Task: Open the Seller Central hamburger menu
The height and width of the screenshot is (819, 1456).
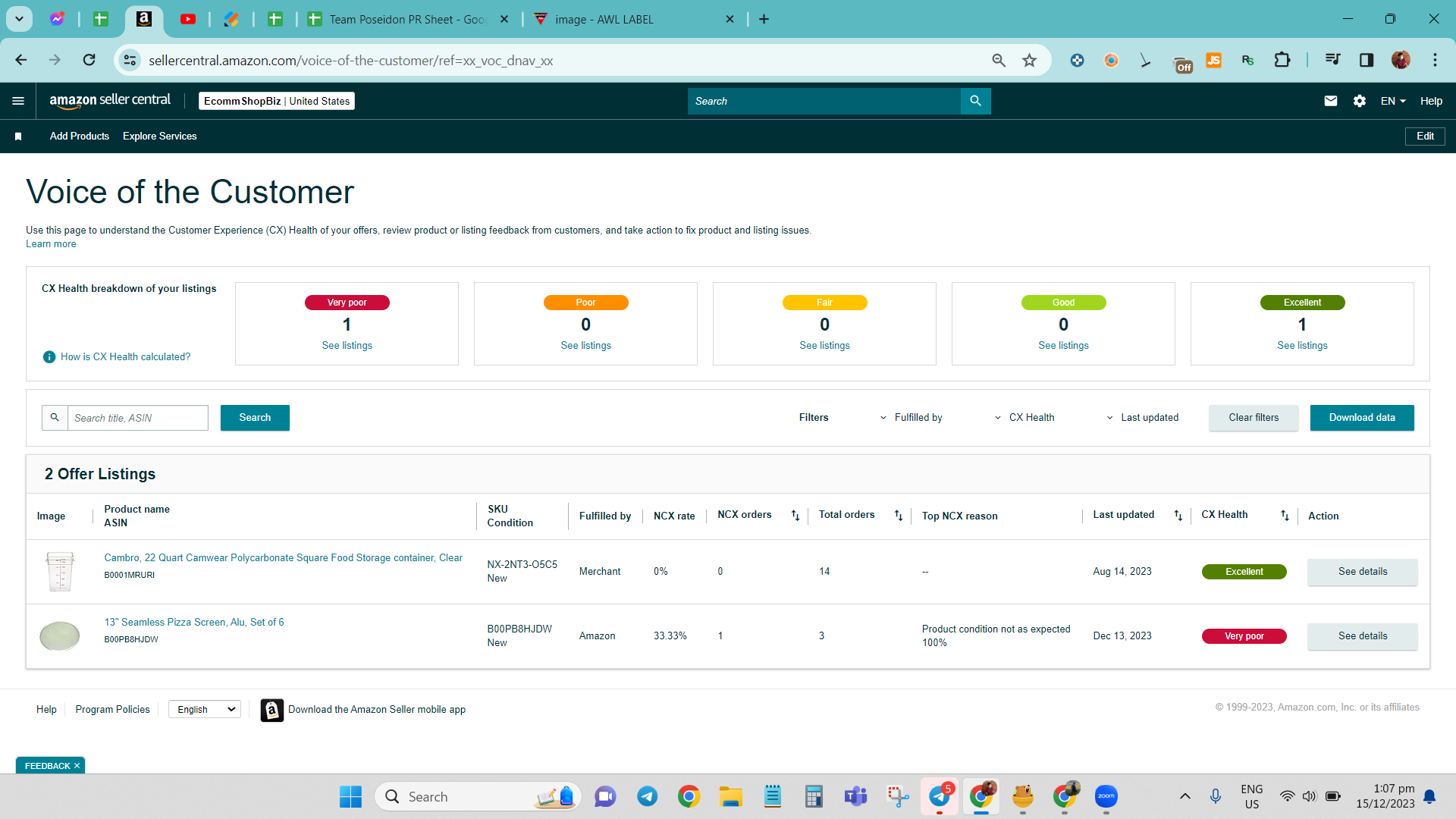Action: (18, 101)
